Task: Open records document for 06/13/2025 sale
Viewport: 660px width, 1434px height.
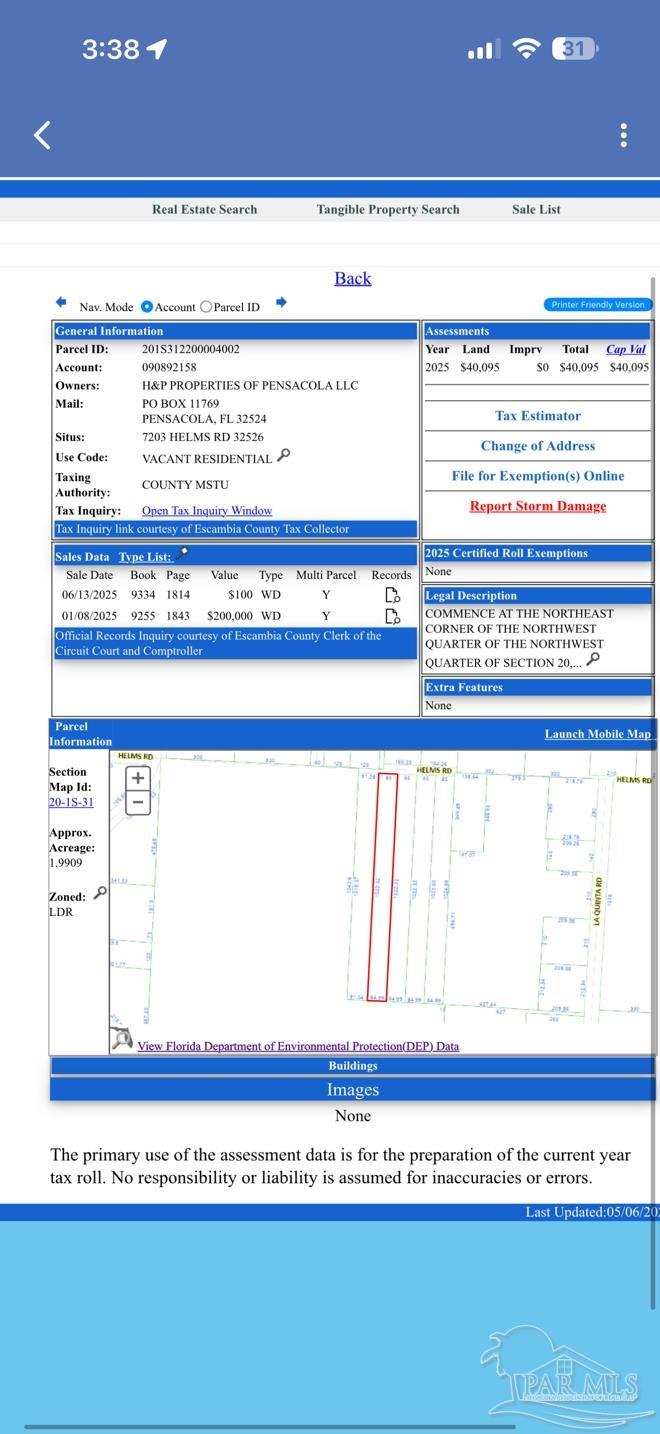Action: tap(392, 595)
